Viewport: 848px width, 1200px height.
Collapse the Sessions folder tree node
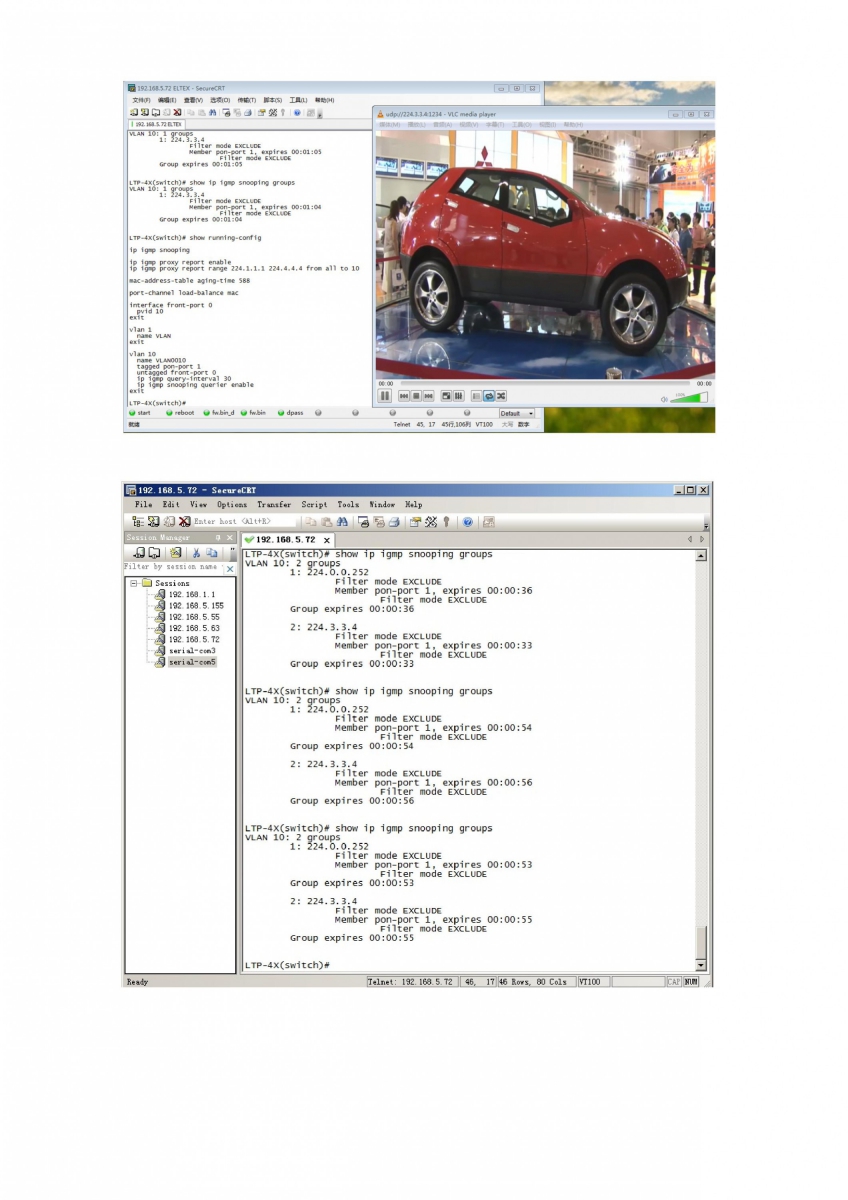[x=133, y=583]
